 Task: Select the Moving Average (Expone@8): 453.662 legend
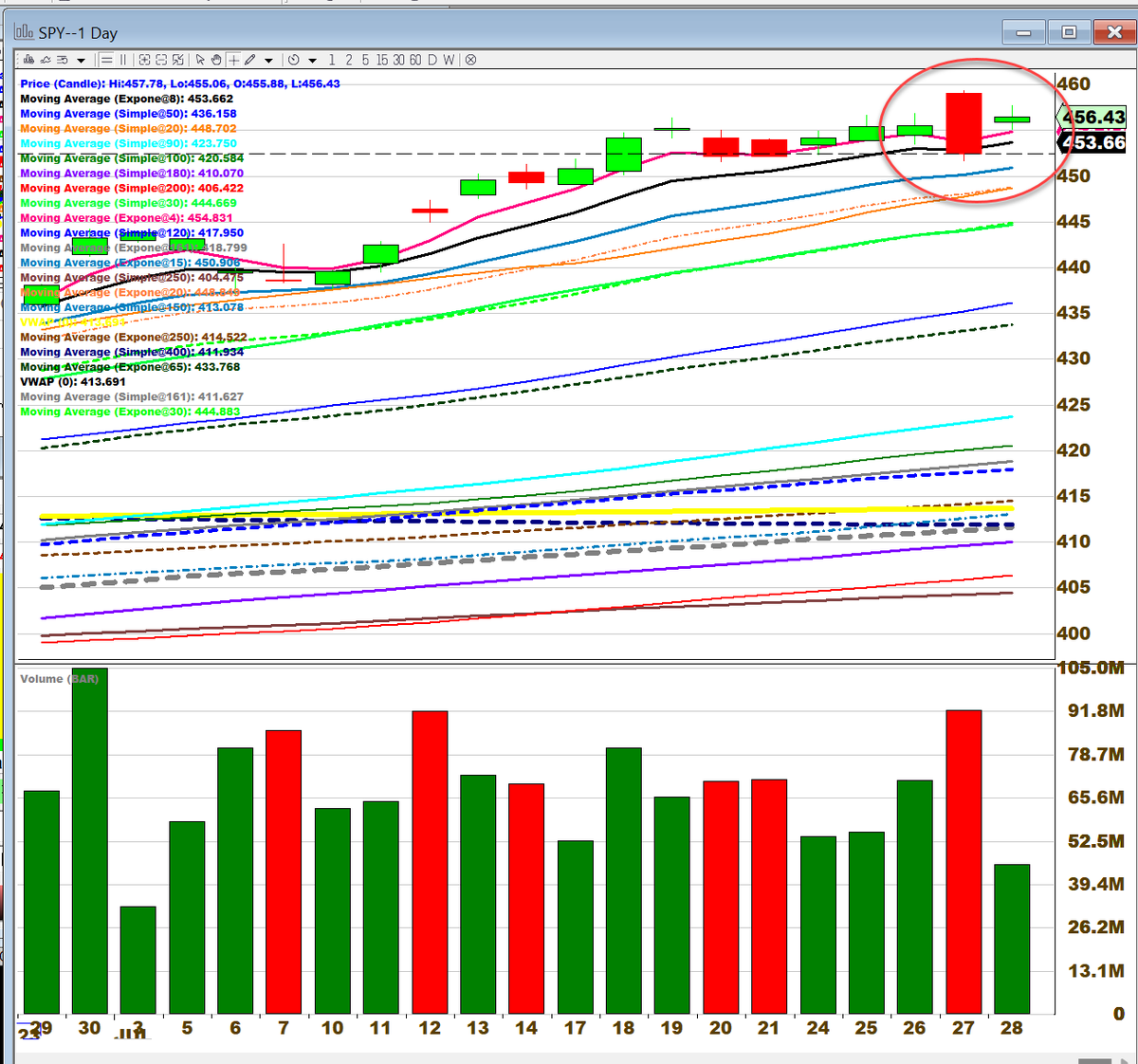point(127,99)
